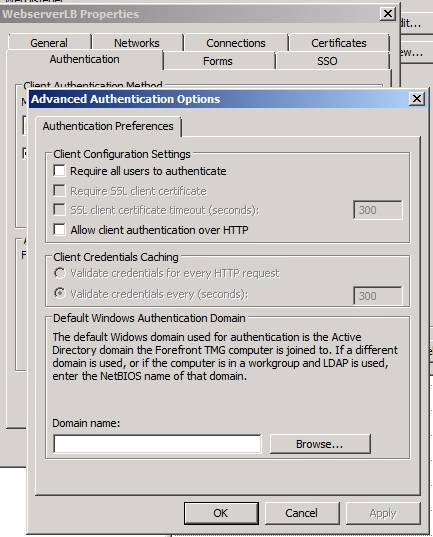This screenshot has width=433, height=537.
Task: Open the SSO tab
Action: (327, 61)
